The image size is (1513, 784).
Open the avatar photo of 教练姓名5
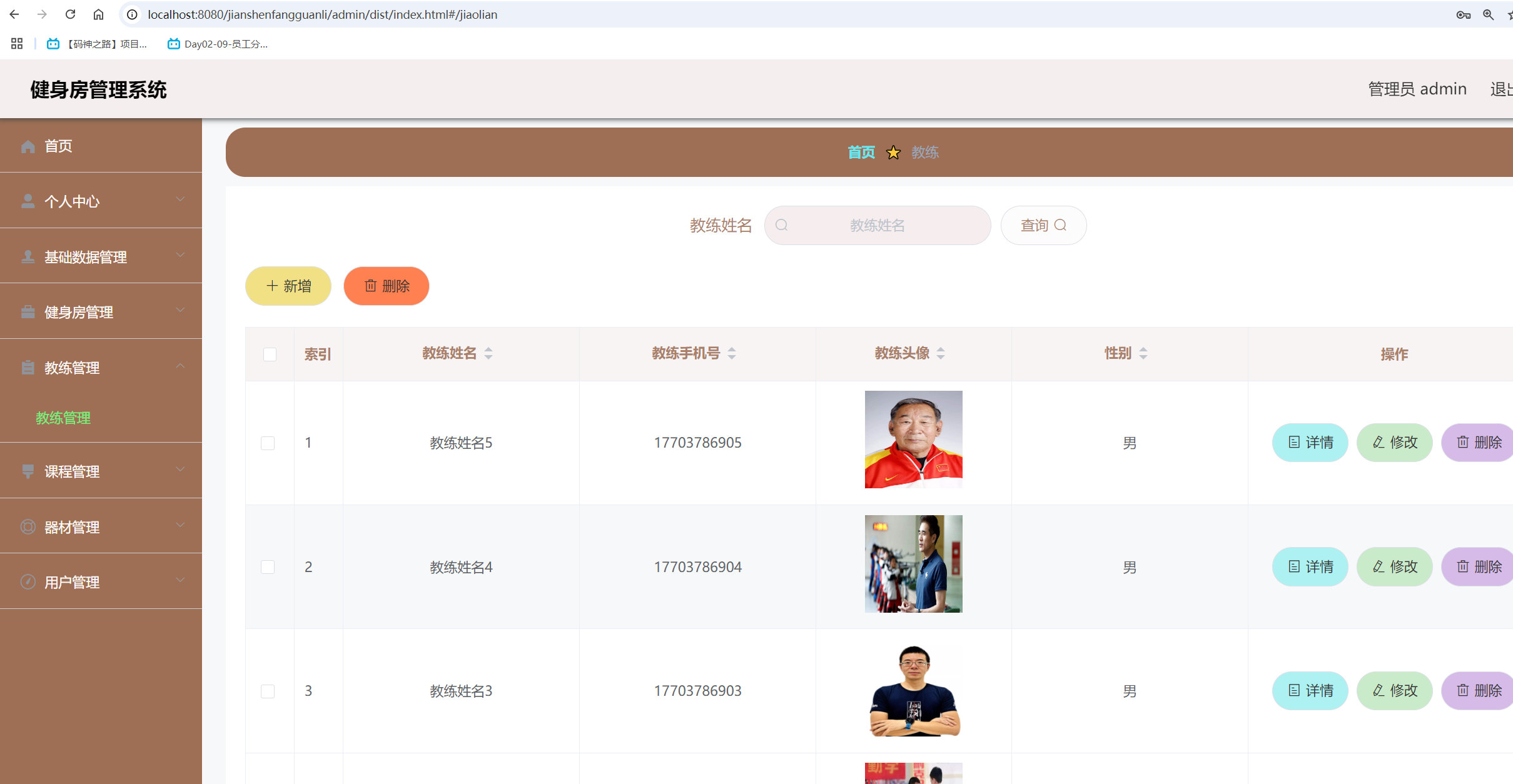pos(914,440)
